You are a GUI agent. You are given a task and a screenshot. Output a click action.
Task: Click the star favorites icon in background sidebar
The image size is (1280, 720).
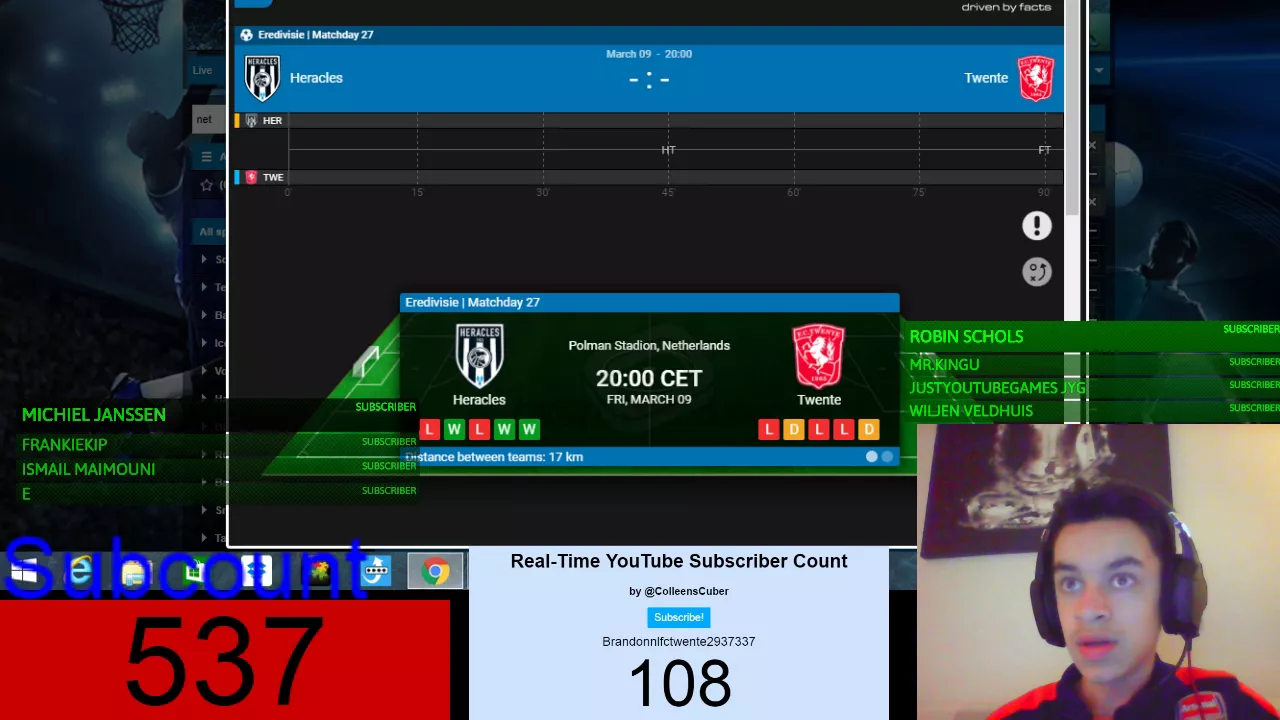tap(207, 185)
